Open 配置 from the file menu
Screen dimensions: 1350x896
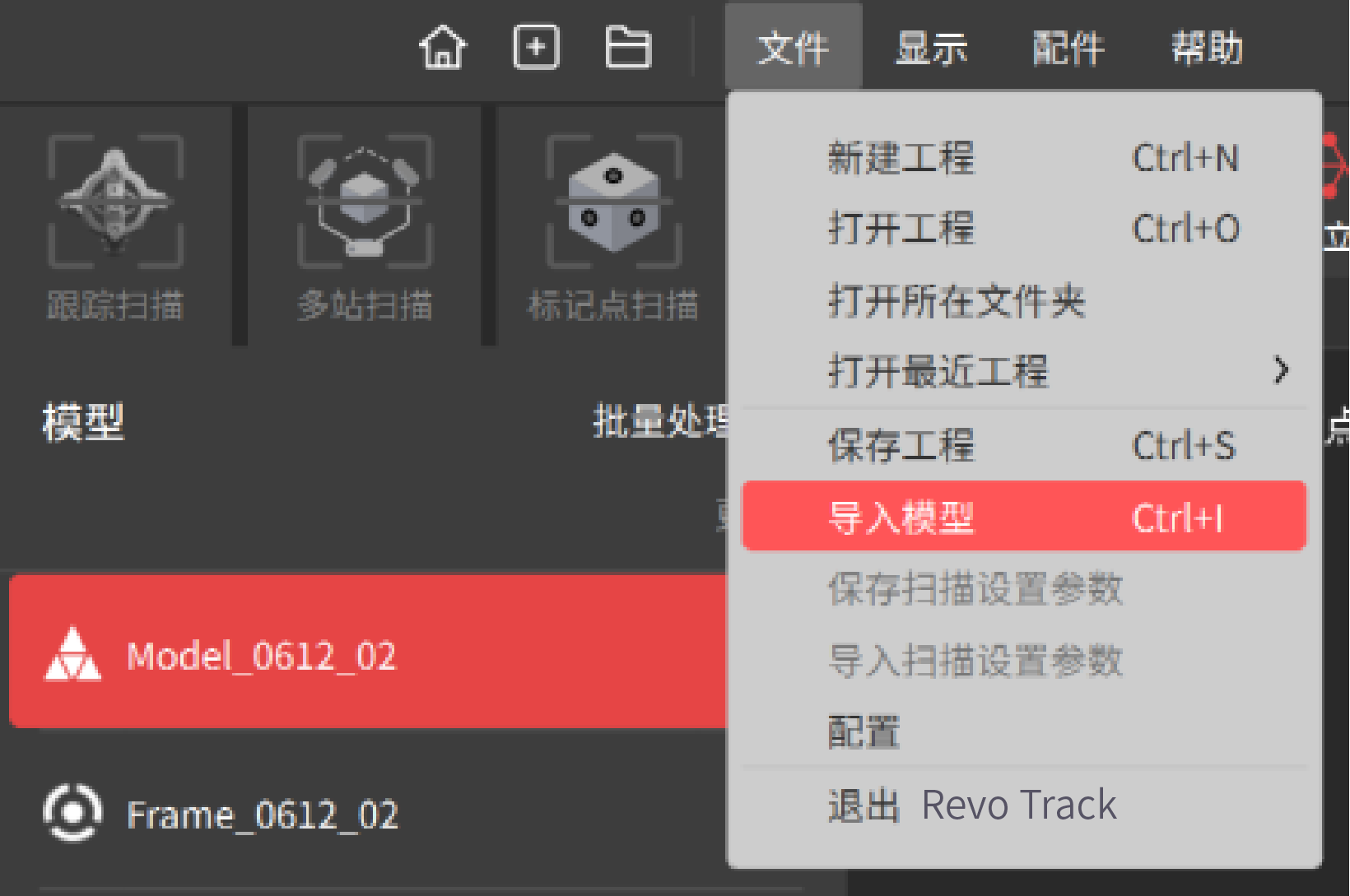1025,731
